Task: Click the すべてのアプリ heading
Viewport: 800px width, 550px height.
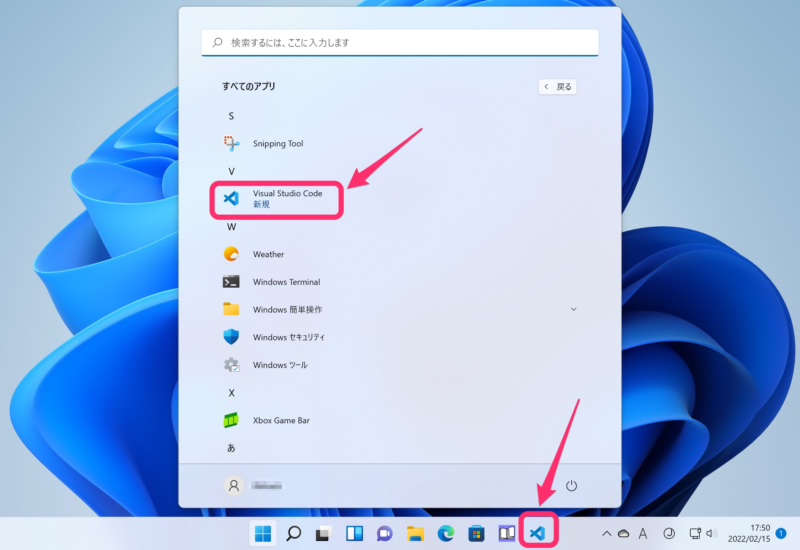Action: coord(248,86)
